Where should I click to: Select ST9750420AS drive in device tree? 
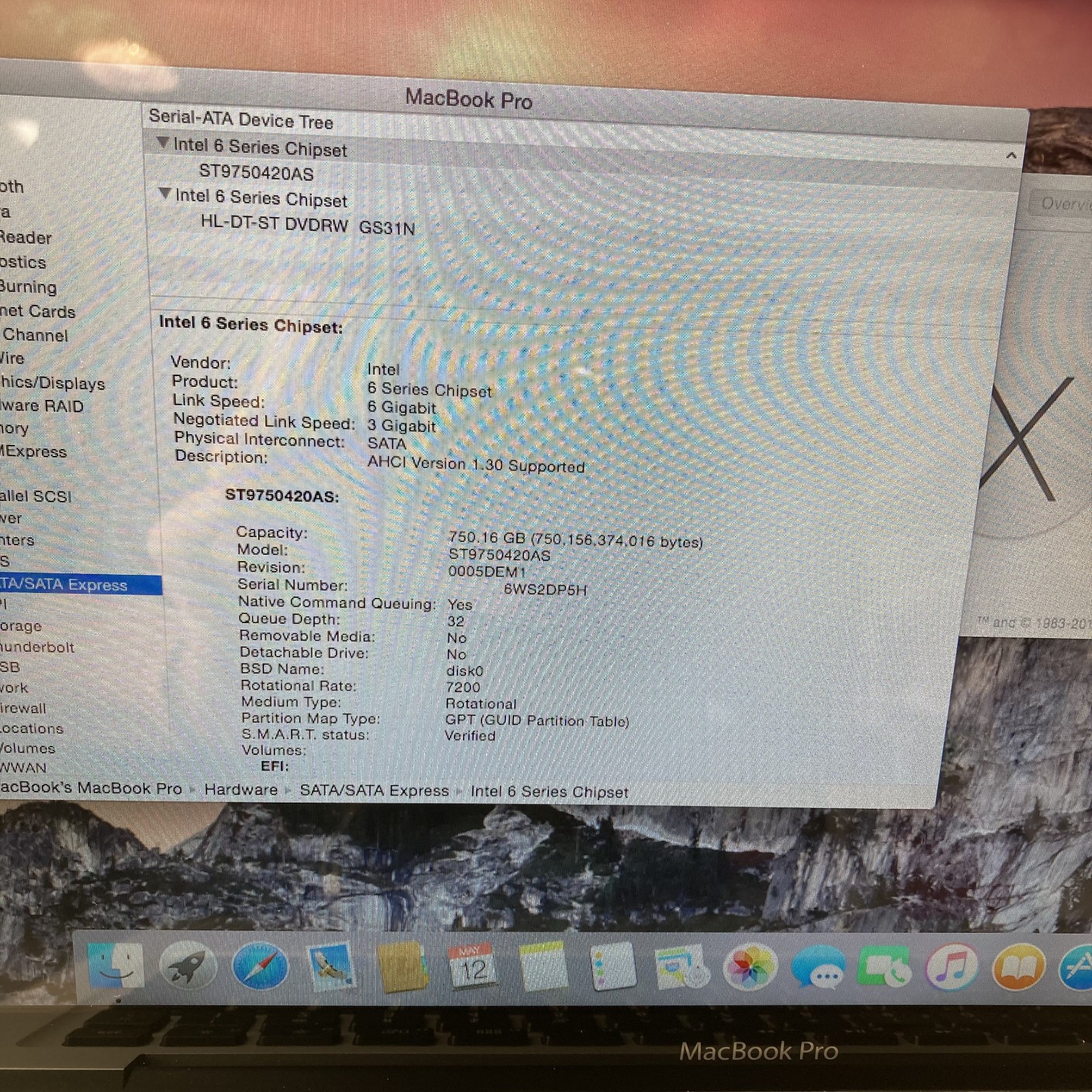256,173
